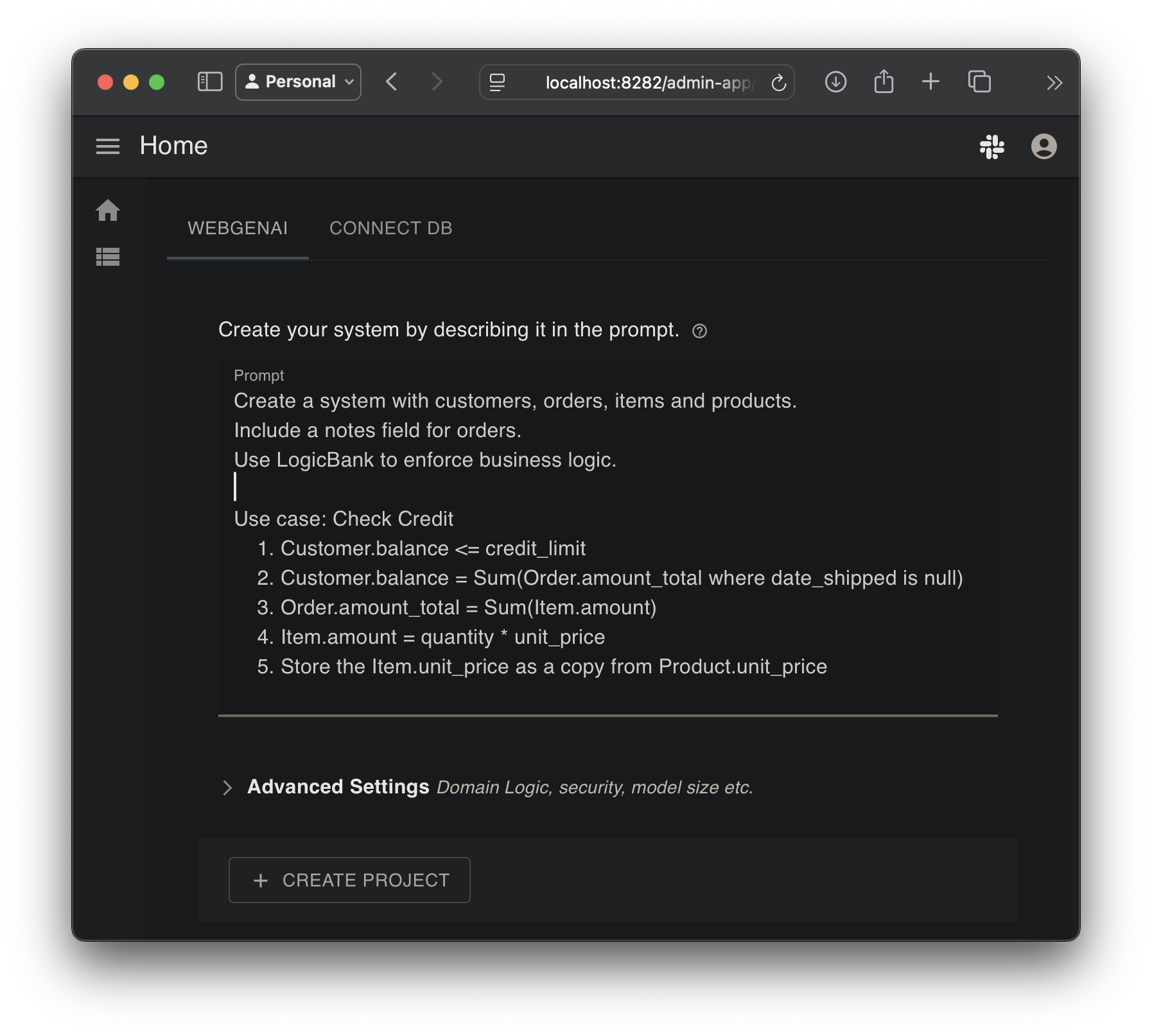
Task: Click the 'Order.amount_total = Sum(Item.amount)' rule
Action: [x=469, y=607]
